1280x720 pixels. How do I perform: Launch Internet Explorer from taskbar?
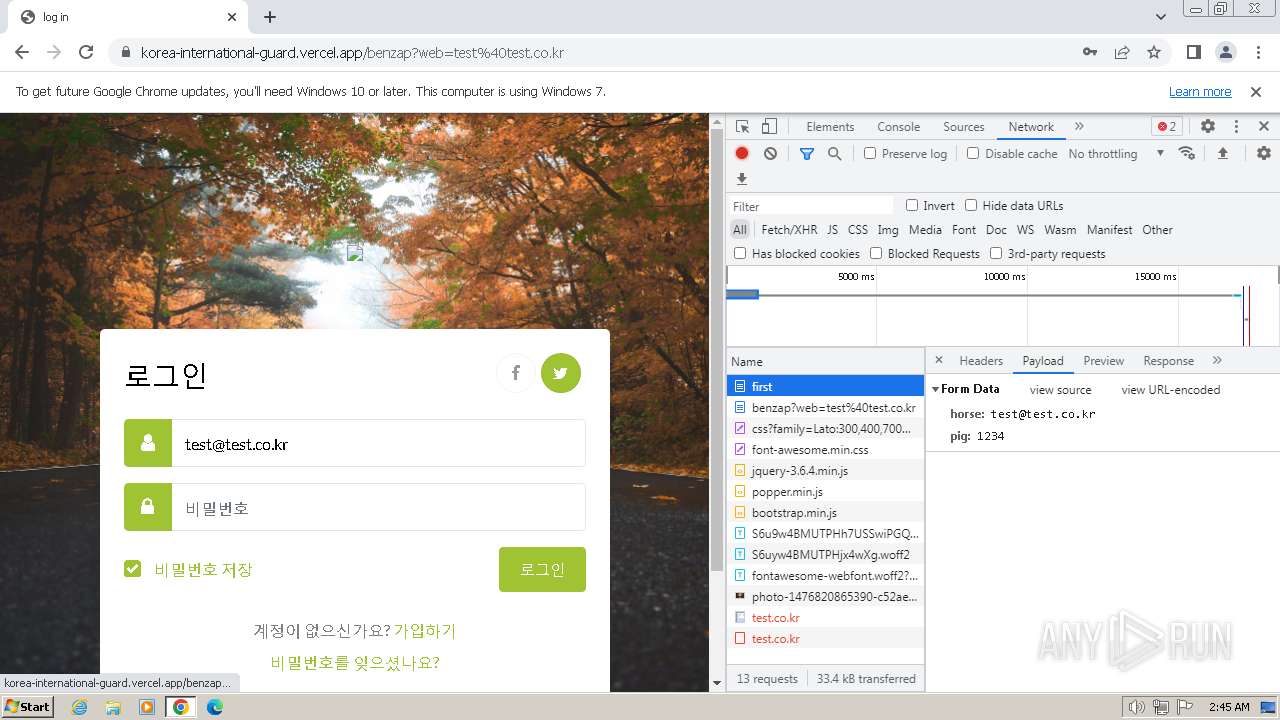pyautogui.click(x=79, y=706)
